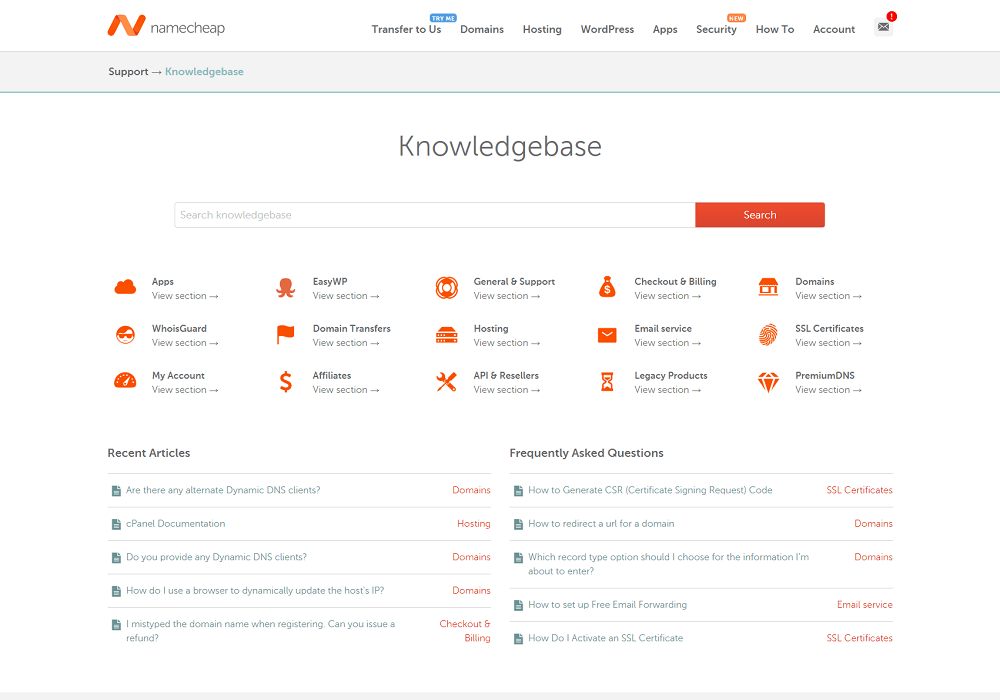Open the How To navigation menu
1000x700 pixels.
tap(775, 29)
